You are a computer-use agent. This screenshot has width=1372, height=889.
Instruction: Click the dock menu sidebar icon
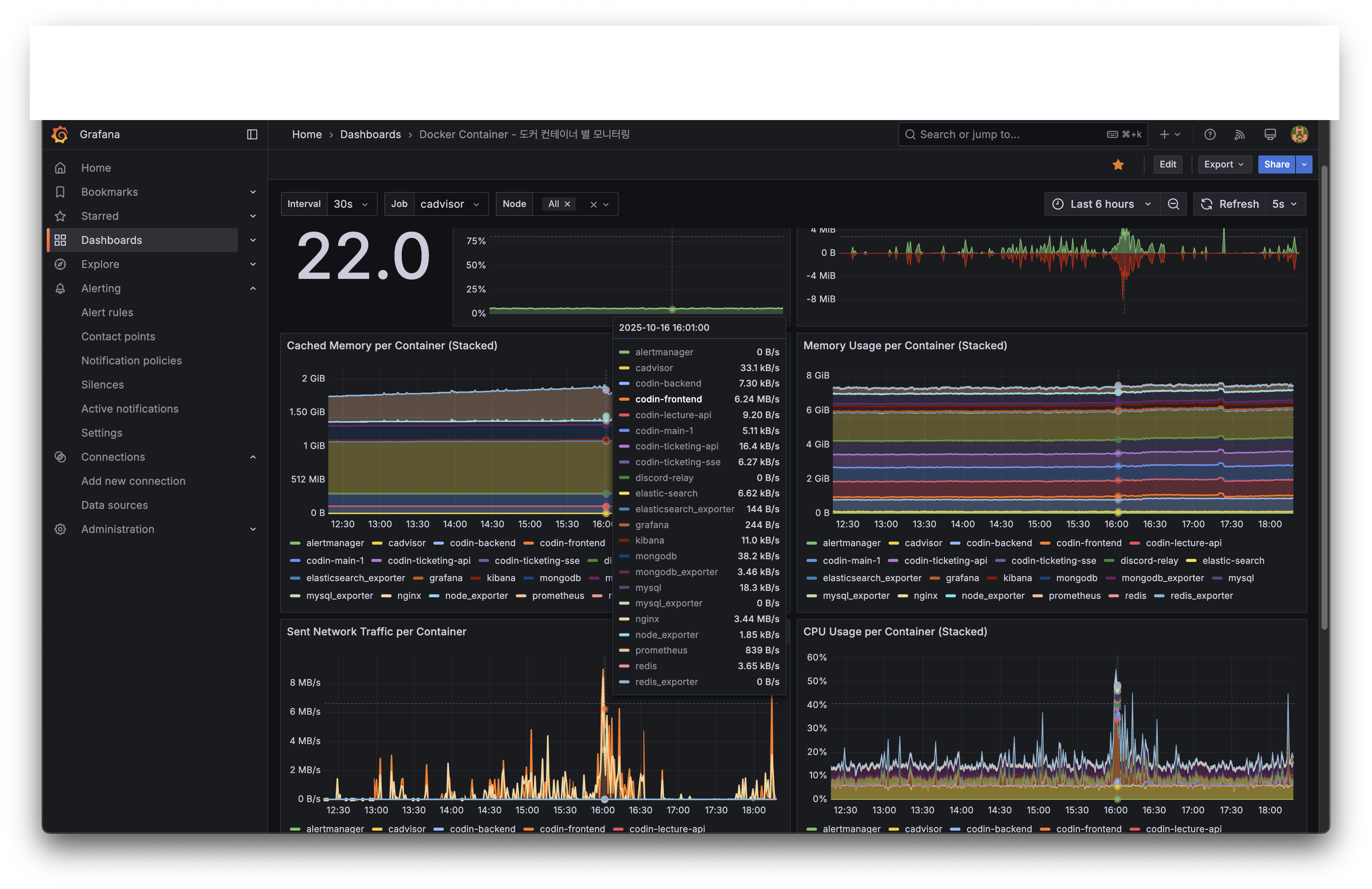point(252,134)
